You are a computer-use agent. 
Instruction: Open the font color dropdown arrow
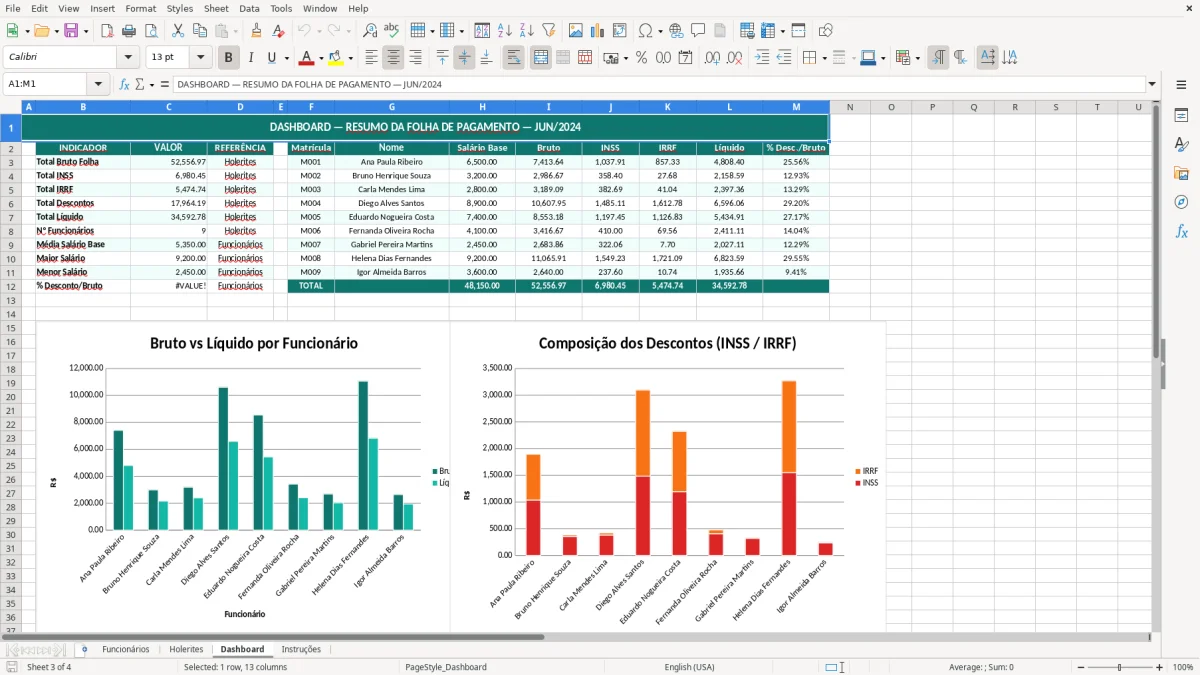pos(320,57)
